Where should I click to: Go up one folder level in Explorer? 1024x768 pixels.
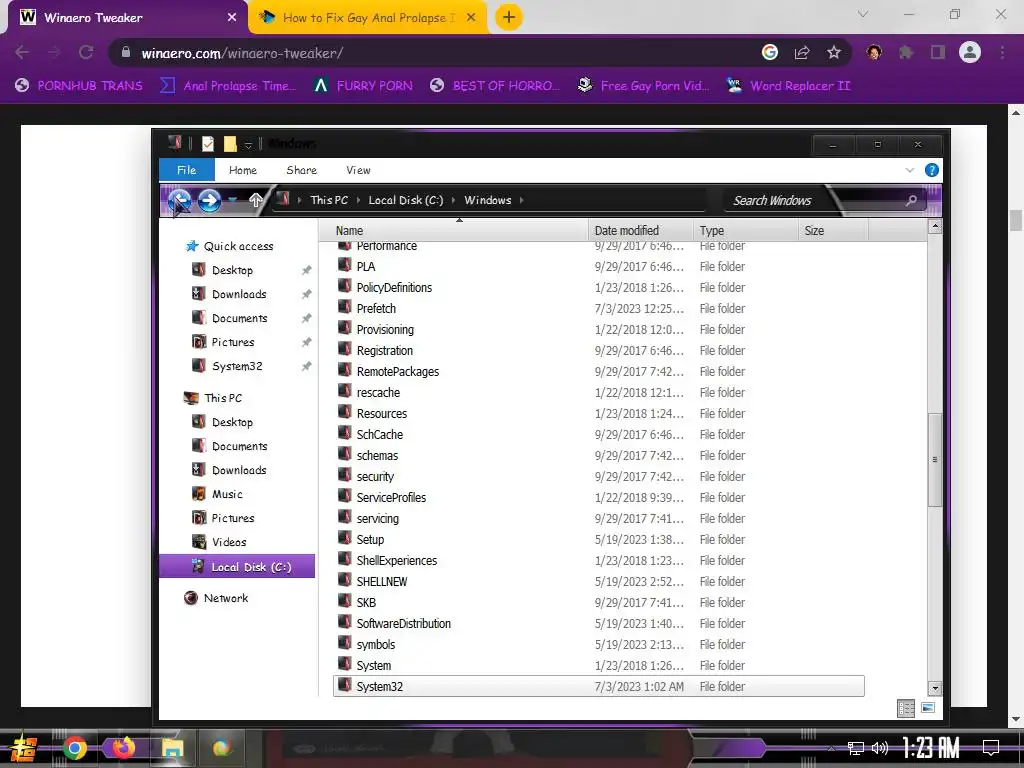[255, 200]
